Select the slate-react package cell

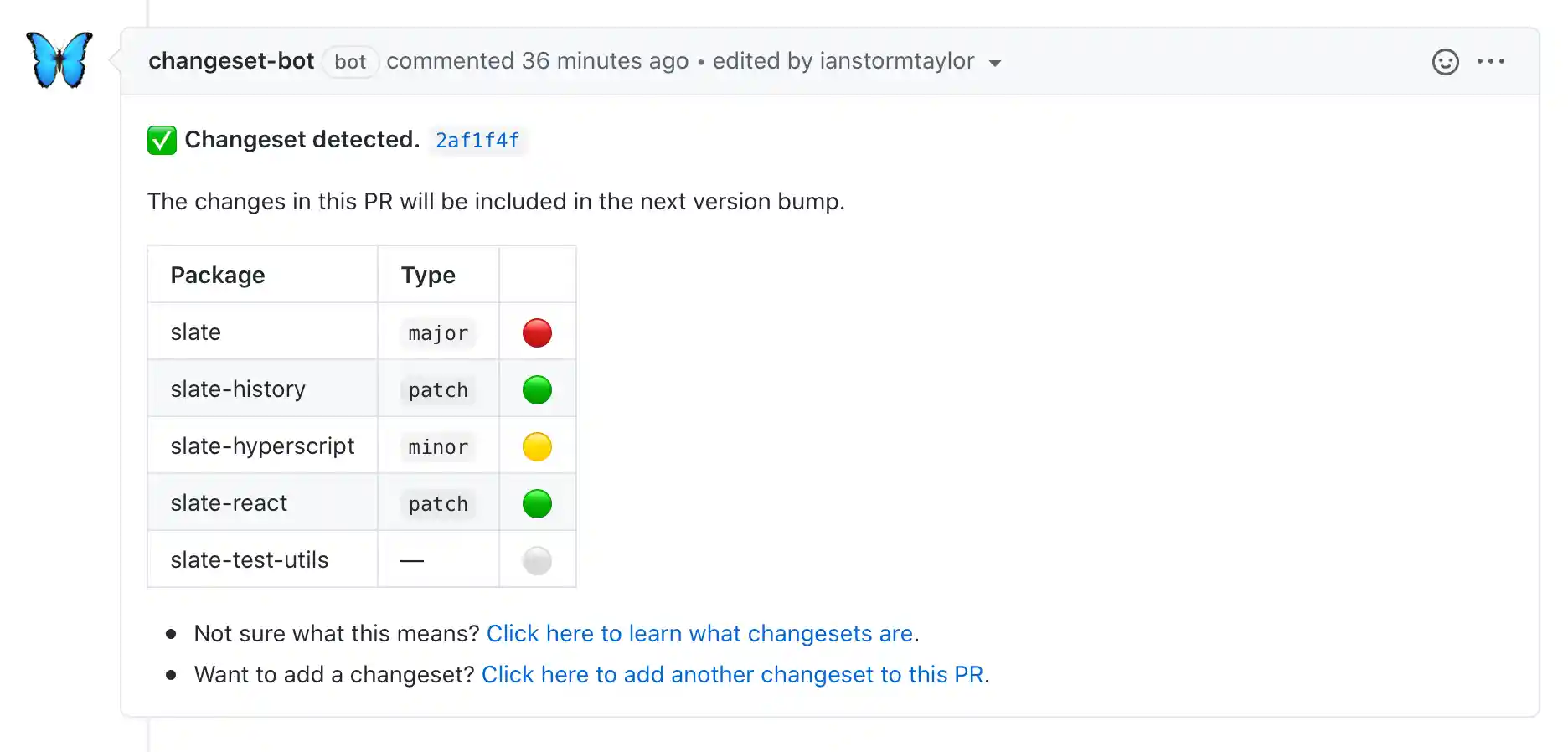click(x=229, y=503)
